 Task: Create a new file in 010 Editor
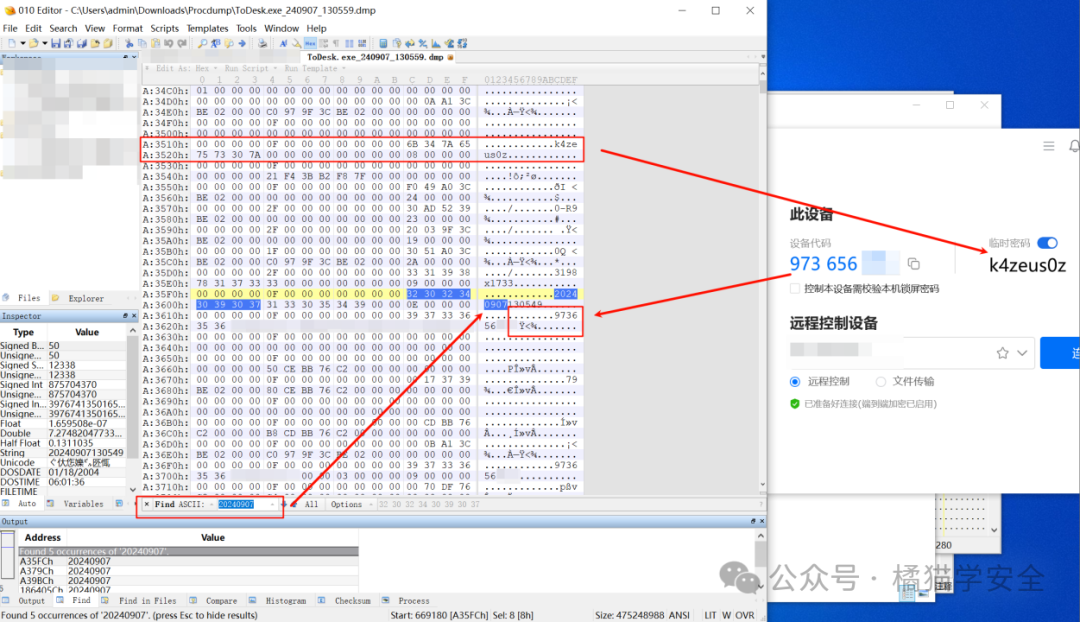pyautogui.click(x=12, y=43)
